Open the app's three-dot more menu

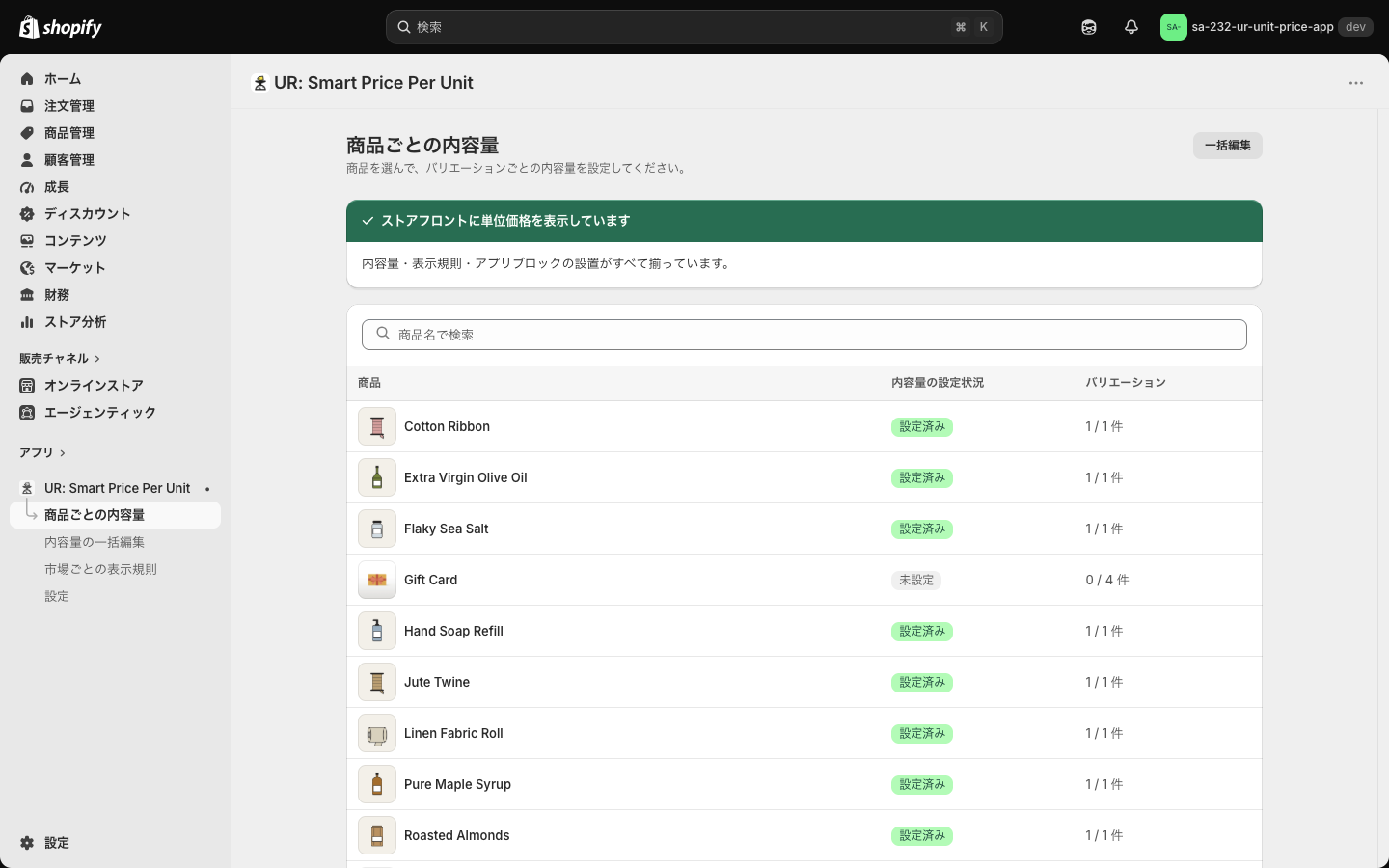[1356, 83]
